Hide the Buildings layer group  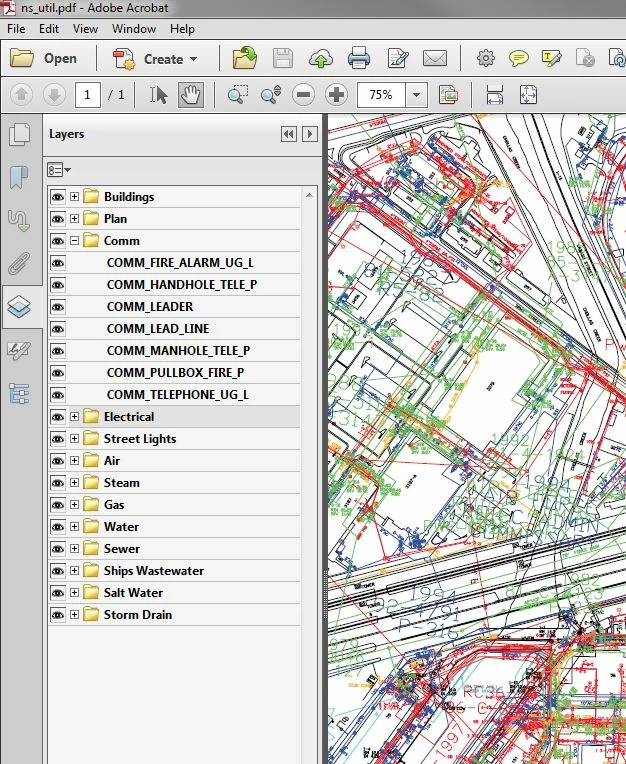[58, 197]
